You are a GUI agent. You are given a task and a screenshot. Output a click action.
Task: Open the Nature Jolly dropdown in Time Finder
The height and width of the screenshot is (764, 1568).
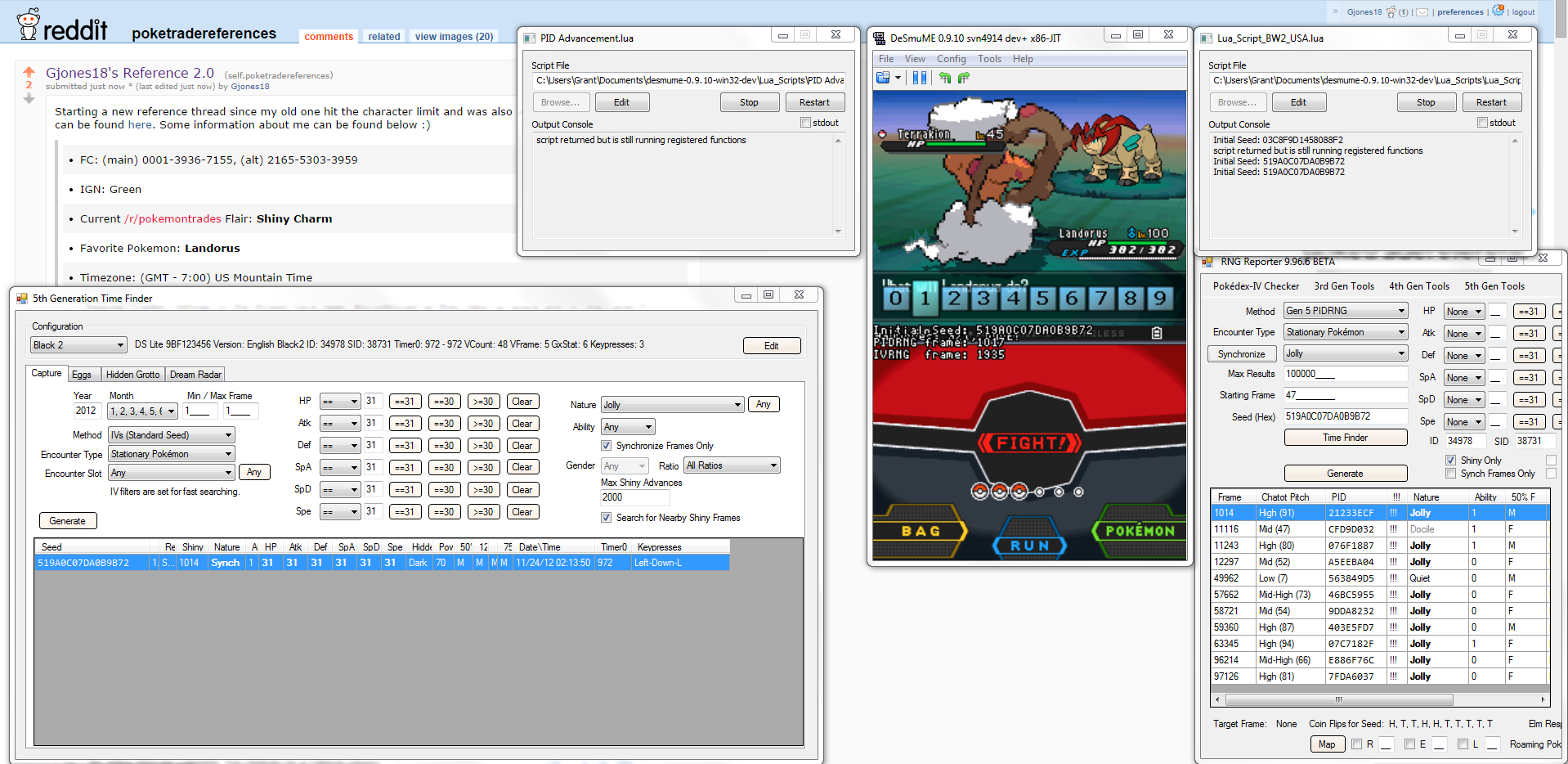coord(673,405)
